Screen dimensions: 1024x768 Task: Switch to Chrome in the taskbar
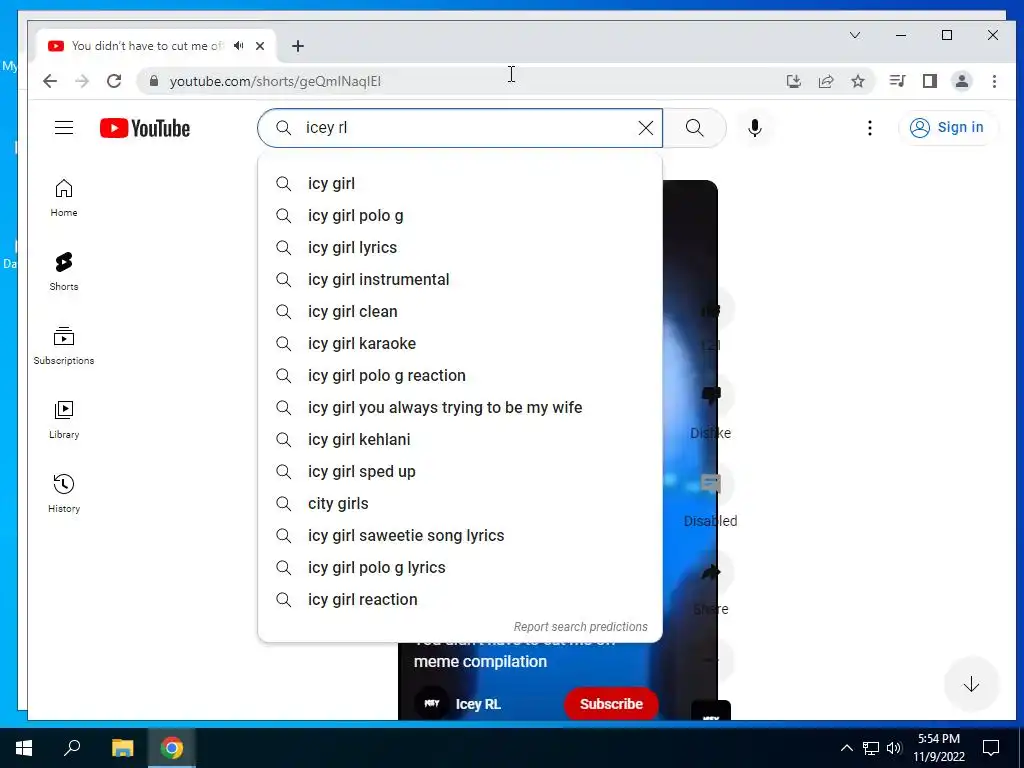point(172,748)
